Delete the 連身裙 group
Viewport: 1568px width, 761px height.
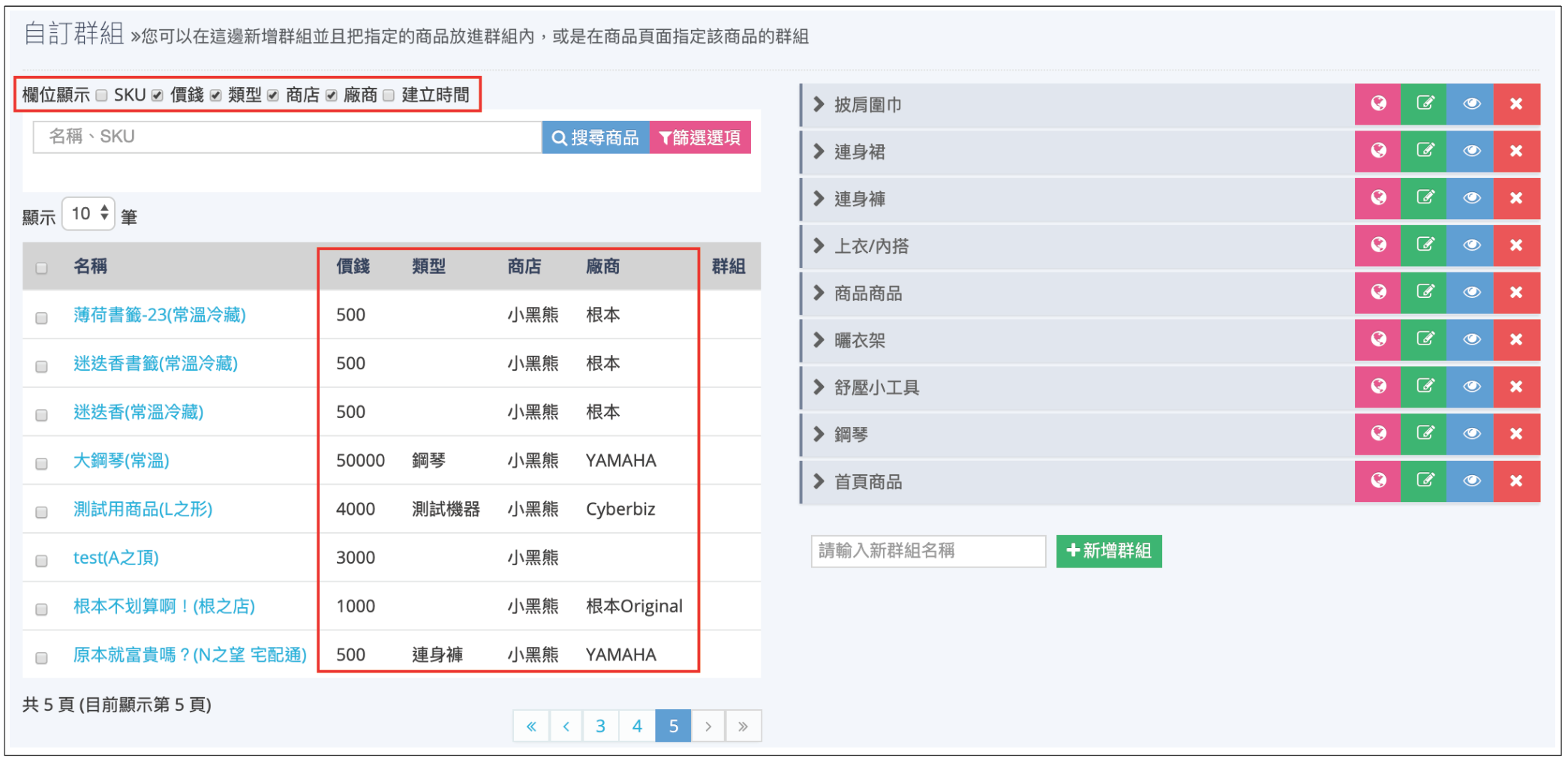(1516, 152)
